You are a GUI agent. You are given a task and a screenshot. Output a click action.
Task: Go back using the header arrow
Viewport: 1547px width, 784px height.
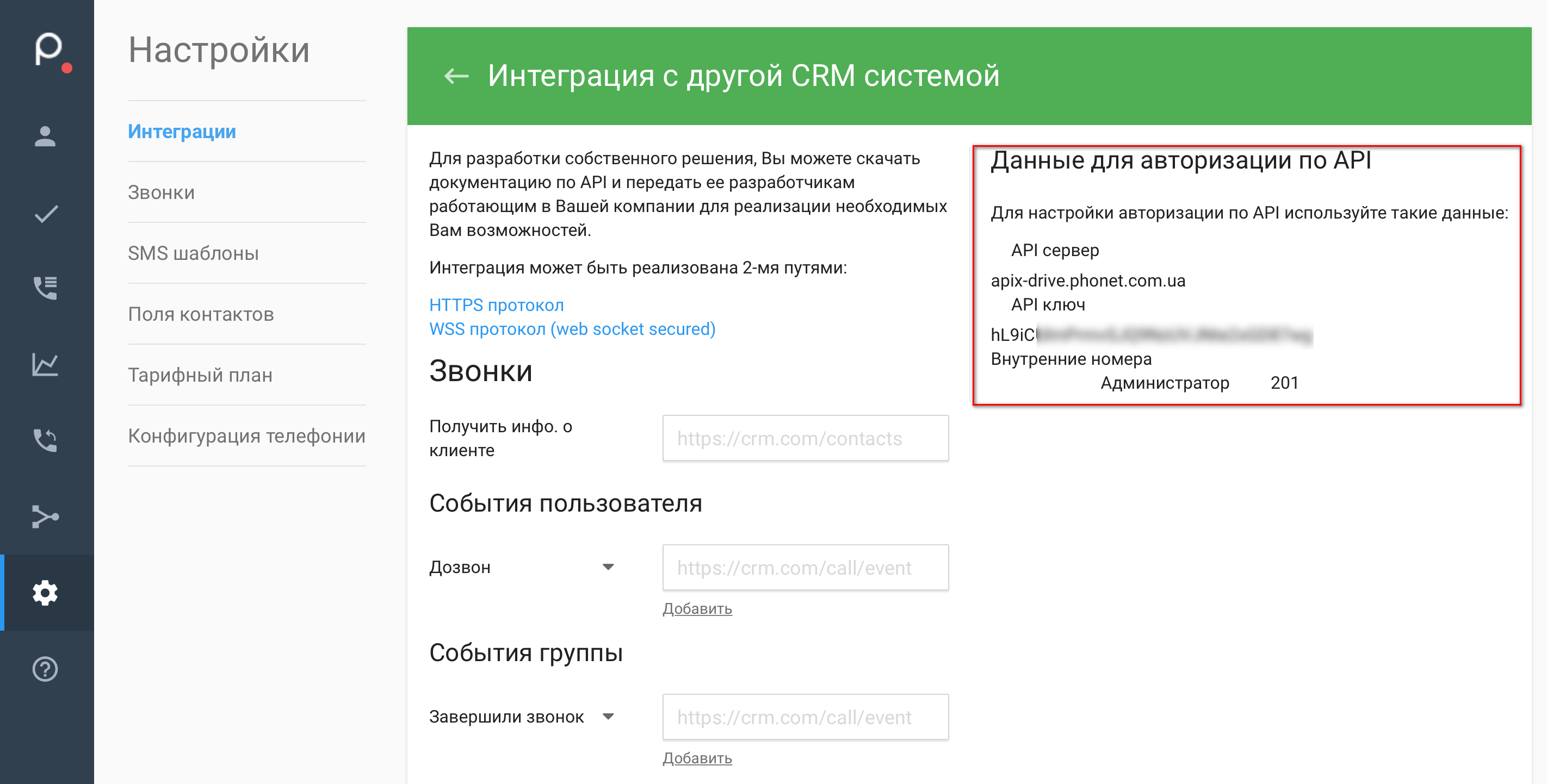pyautogui.click(x=456, y=76)
